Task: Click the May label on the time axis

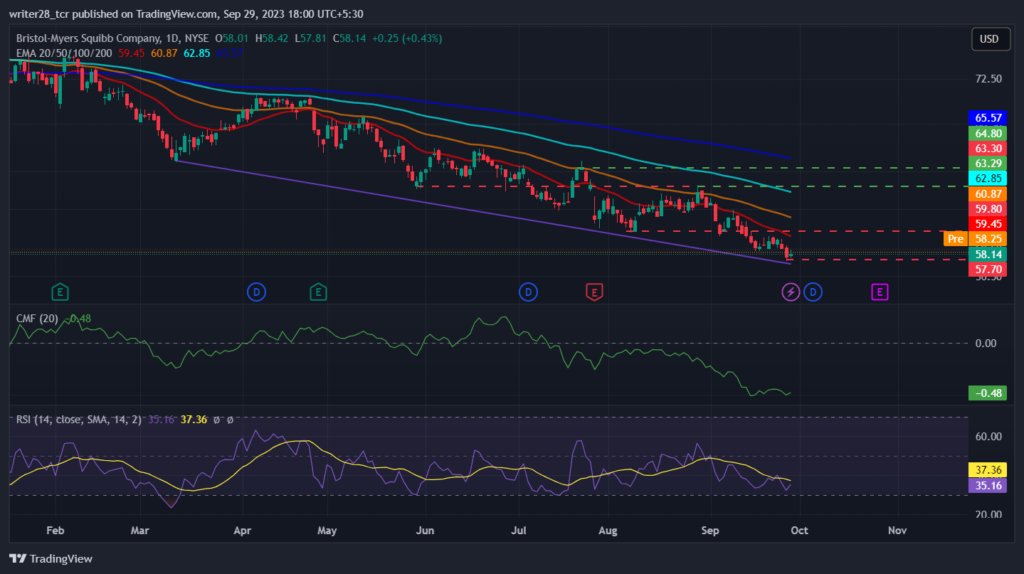Action: coord(327,530)
